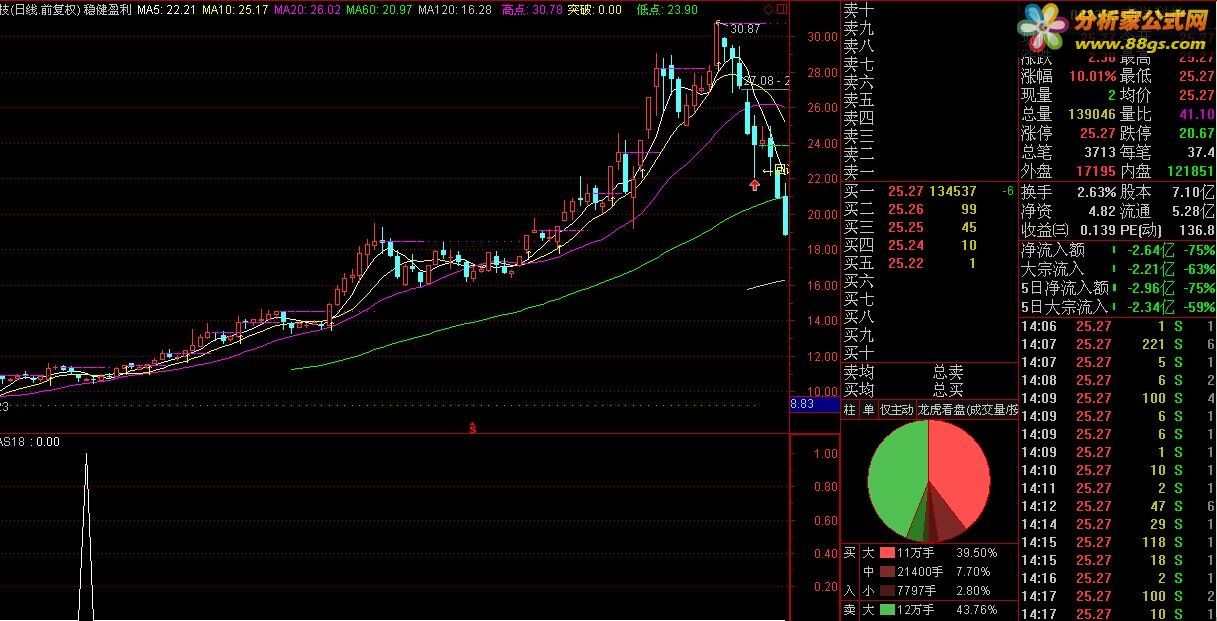
Task: Switch to the 仅主动 tab
Action: [896, 410]
